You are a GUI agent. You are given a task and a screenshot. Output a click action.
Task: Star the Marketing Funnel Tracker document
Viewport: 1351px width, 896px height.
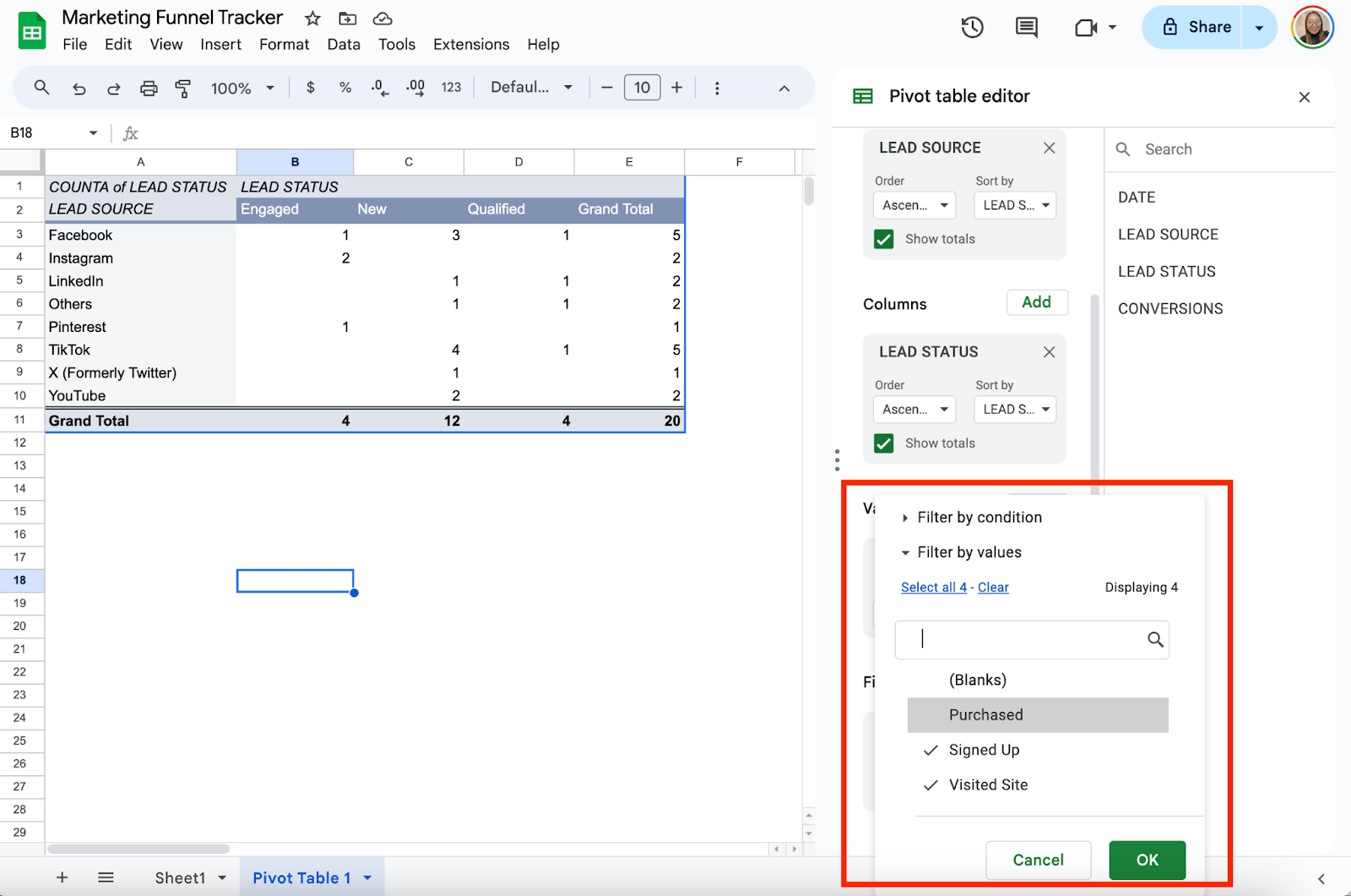(312, 19)
